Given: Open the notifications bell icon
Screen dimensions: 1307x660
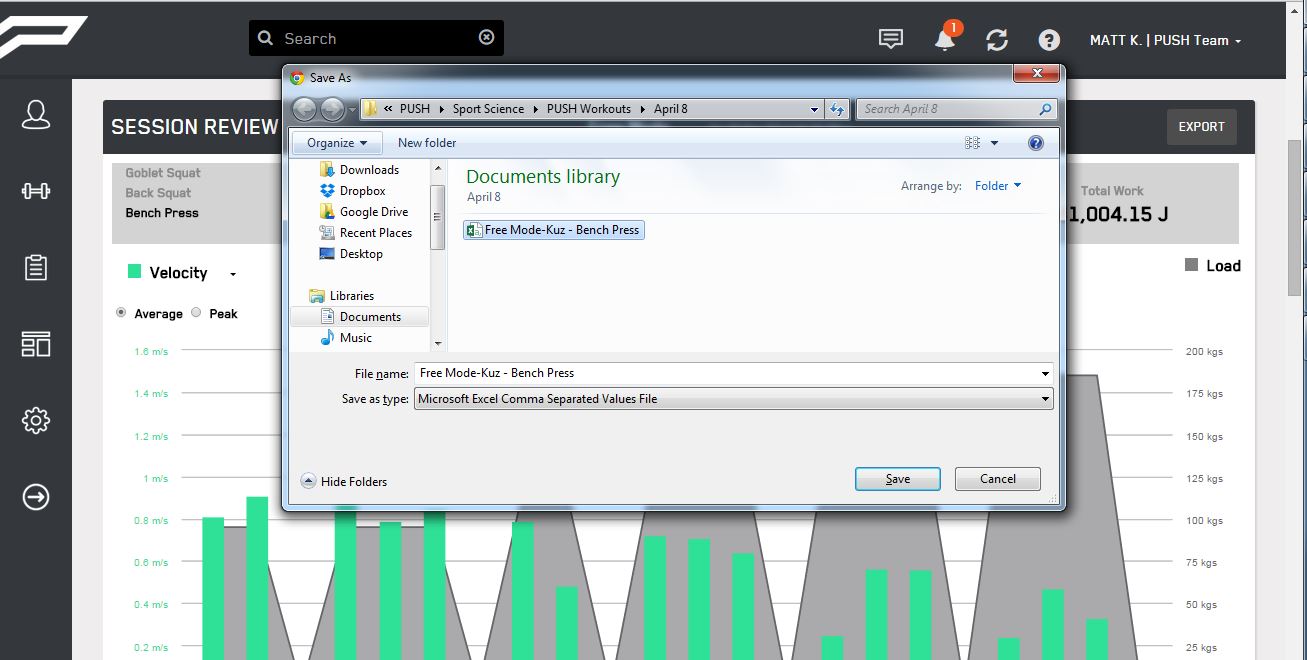Looking at the screenshot, I should pos(945,40).
